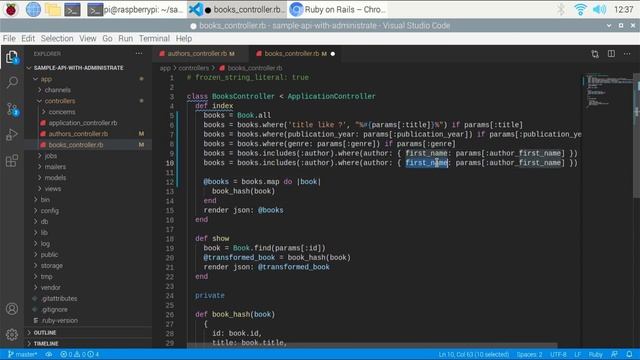This screenshot has width=640, height=360.
Task: Click the notifications bell in status bar
Action: pos(629,354)
